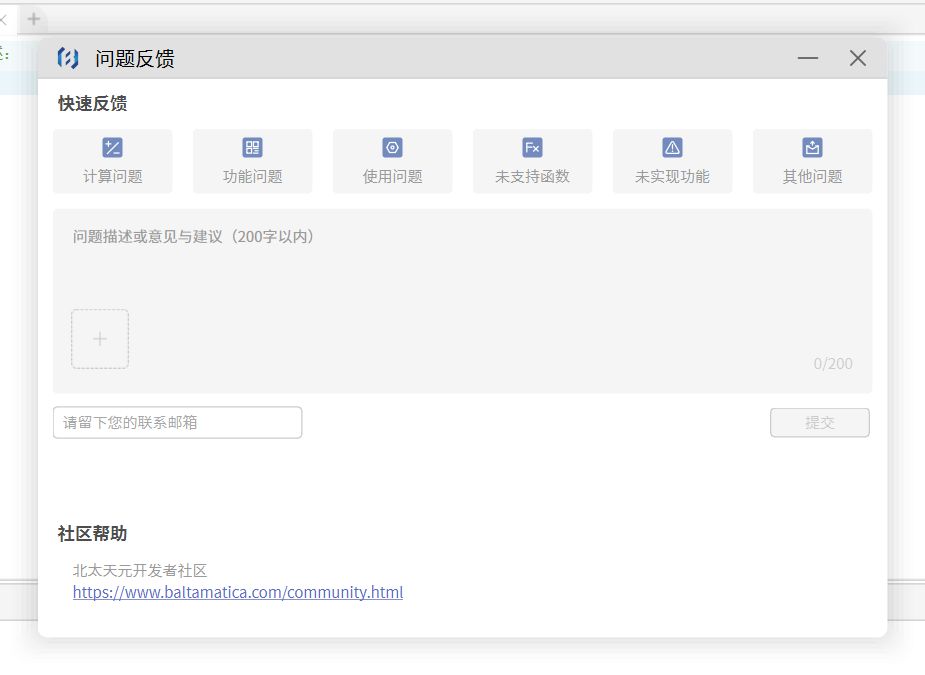Click the 0/200 character counter
The height and width of the screenshot is (675, 925).
click(832, 364)
